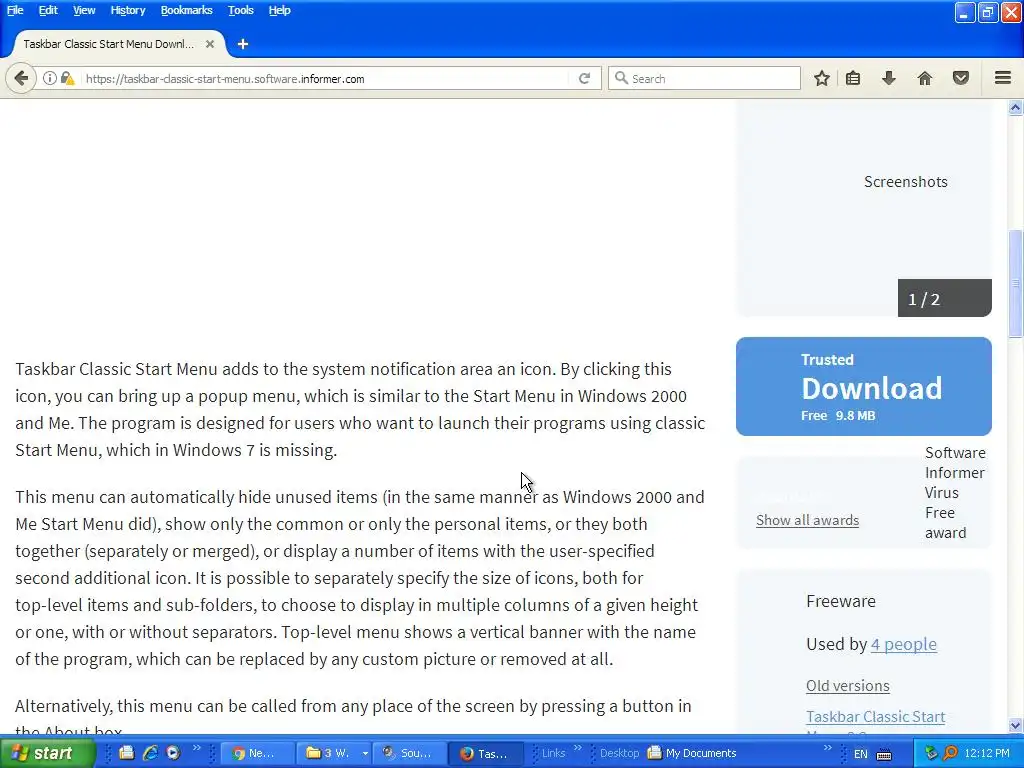Open downloads arrow icon

point(889,78)
